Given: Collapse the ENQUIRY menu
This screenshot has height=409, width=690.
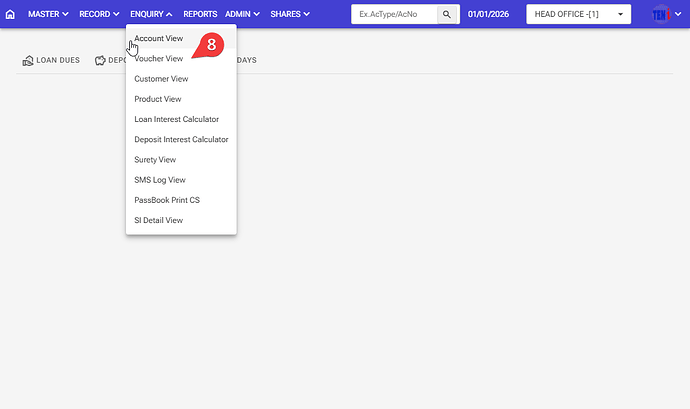Looking at the screenshot, I should [151, 15].
